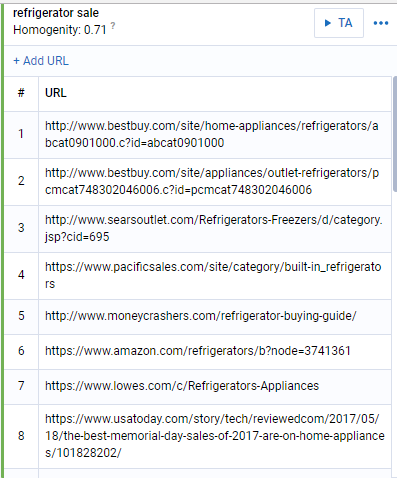397x478 pixels.
Task: Click row number 1 cell
Action: click(x=21, y=134)
